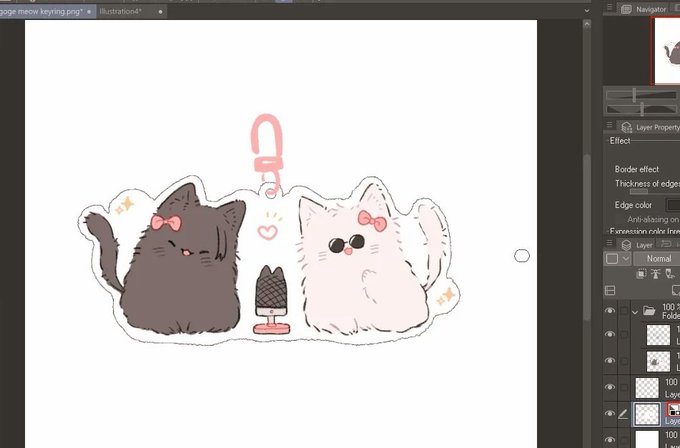This screenshot has height=448, width=680.
Task: Close the Illustration4 tab via its dot
Action: (x=160, y=12)
